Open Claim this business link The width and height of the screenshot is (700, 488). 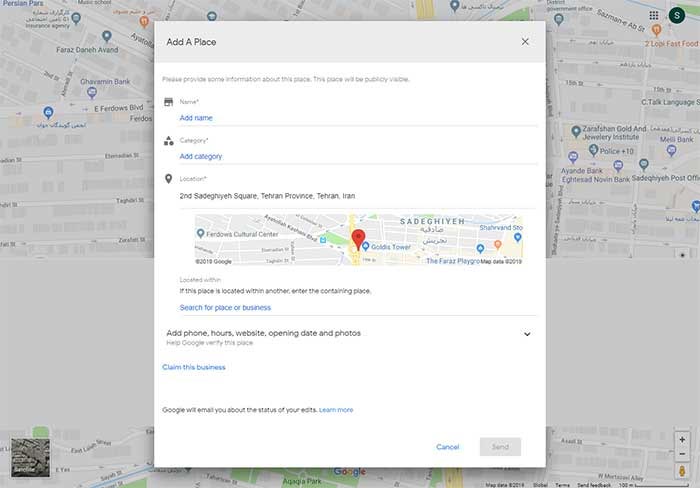click(194, 367)
